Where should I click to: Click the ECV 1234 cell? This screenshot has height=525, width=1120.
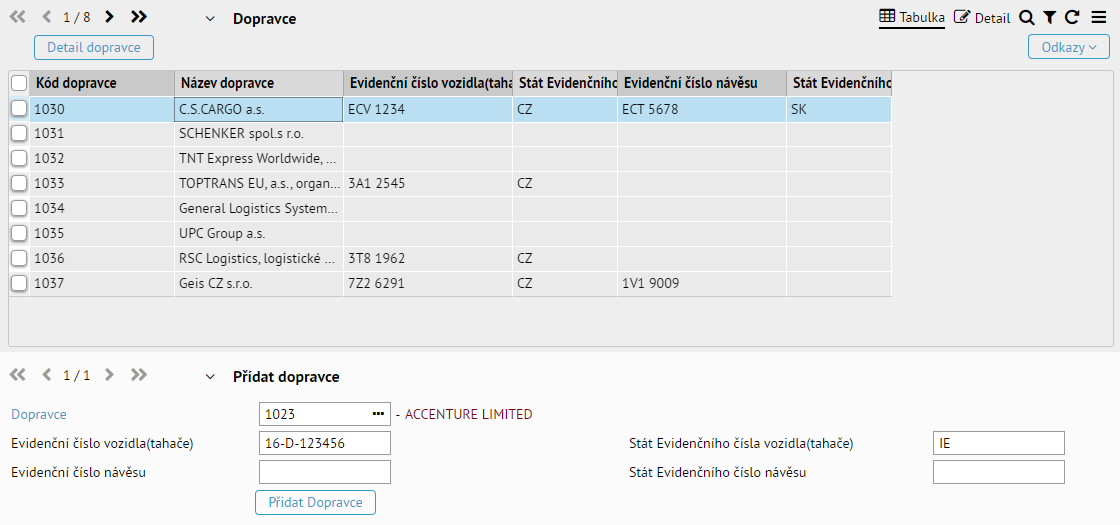[429, 109]
